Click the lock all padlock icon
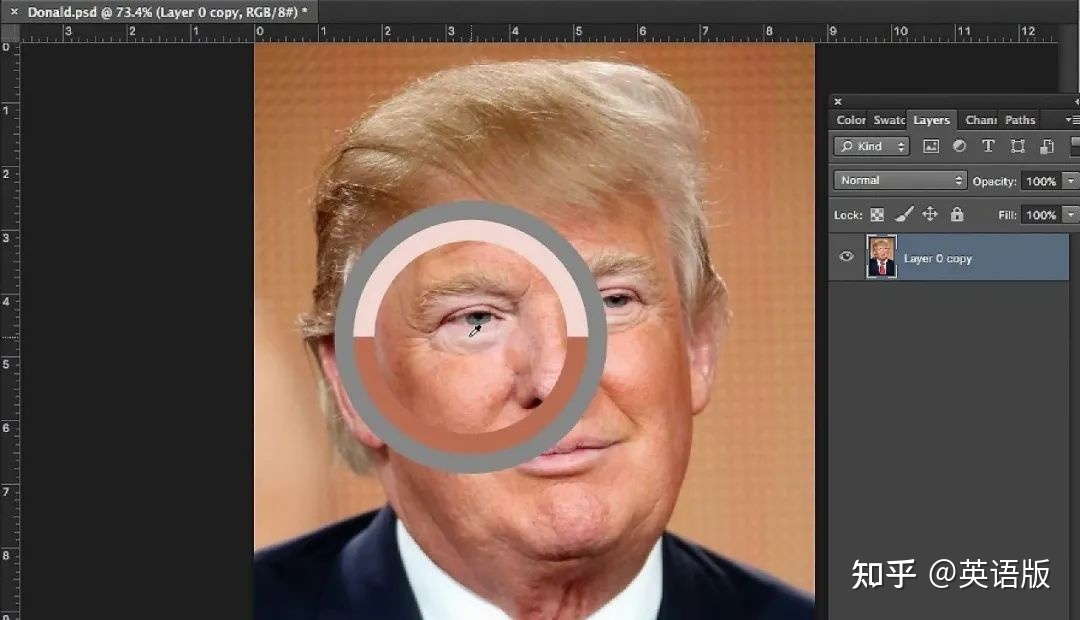Viewport: 1080px width, 620px height. (x=957, y=214)
